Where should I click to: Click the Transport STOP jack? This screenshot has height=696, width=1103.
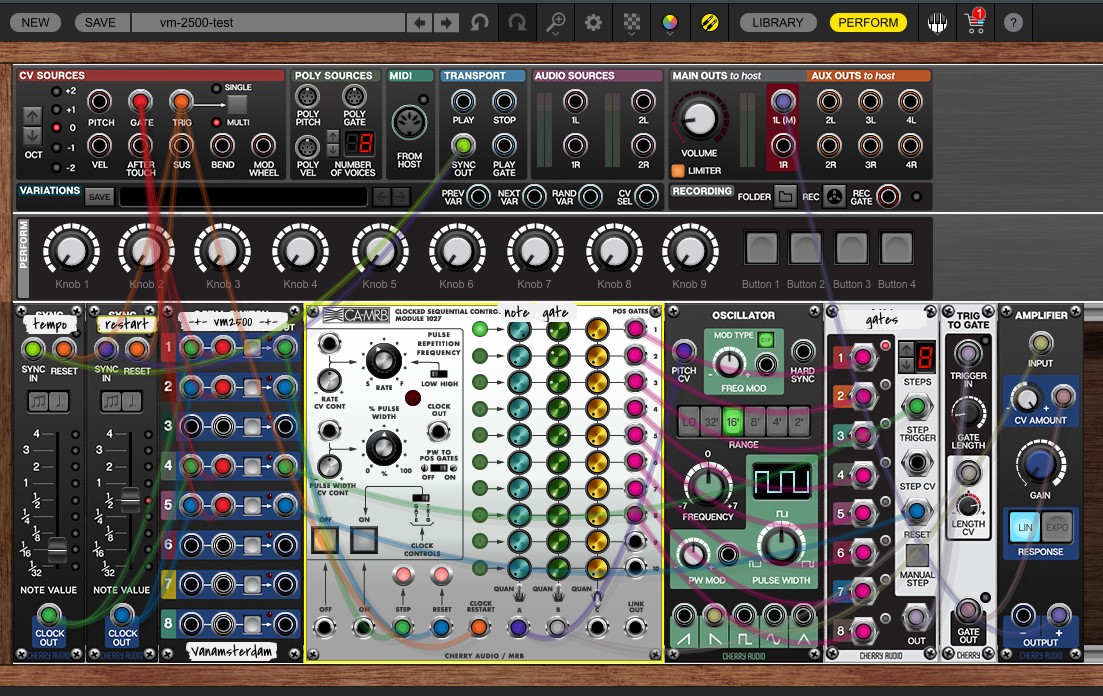pyautogui.click(x=504, y=102)
